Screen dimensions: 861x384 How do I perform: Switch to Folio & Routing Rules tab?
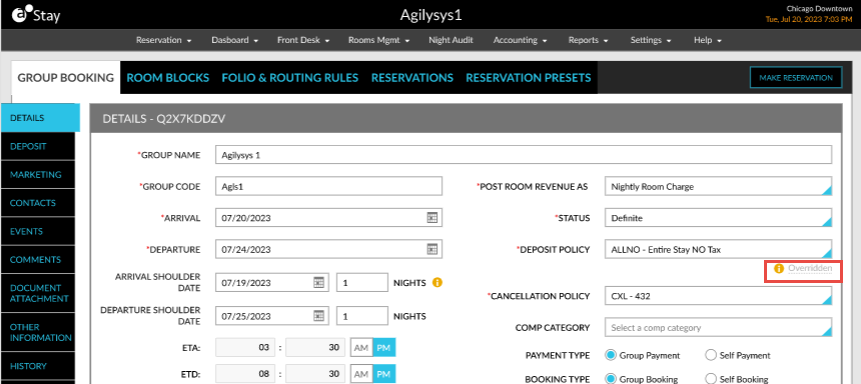click(x=290, y=78)
